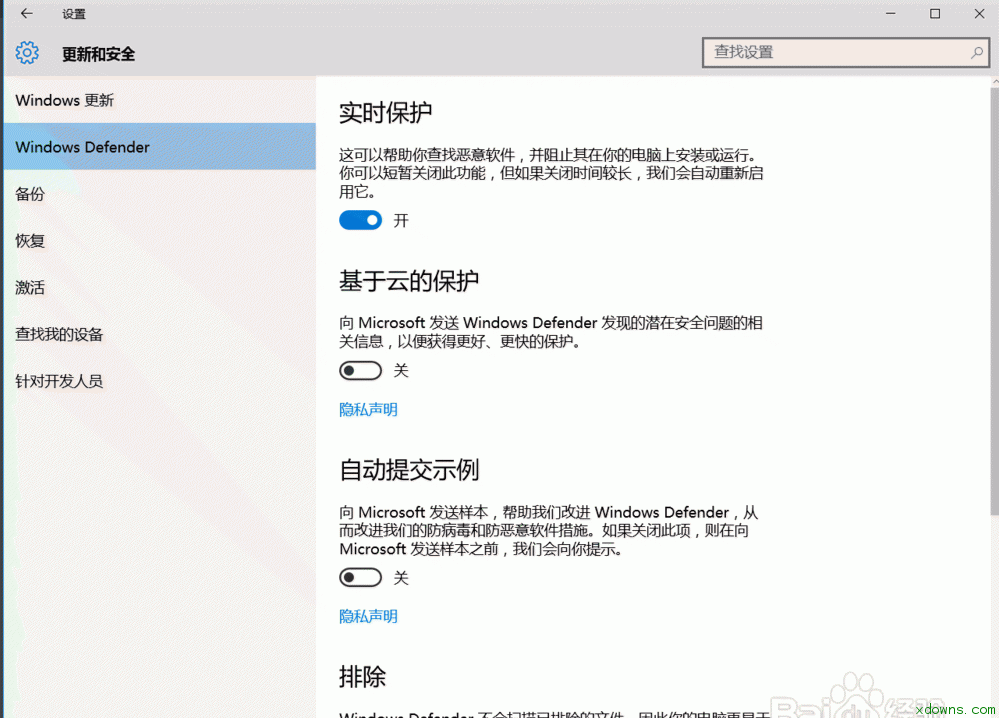
Task: Open 查找我的设备 in the sidebar
Action: pyautogui.click(x=159, y=334)
